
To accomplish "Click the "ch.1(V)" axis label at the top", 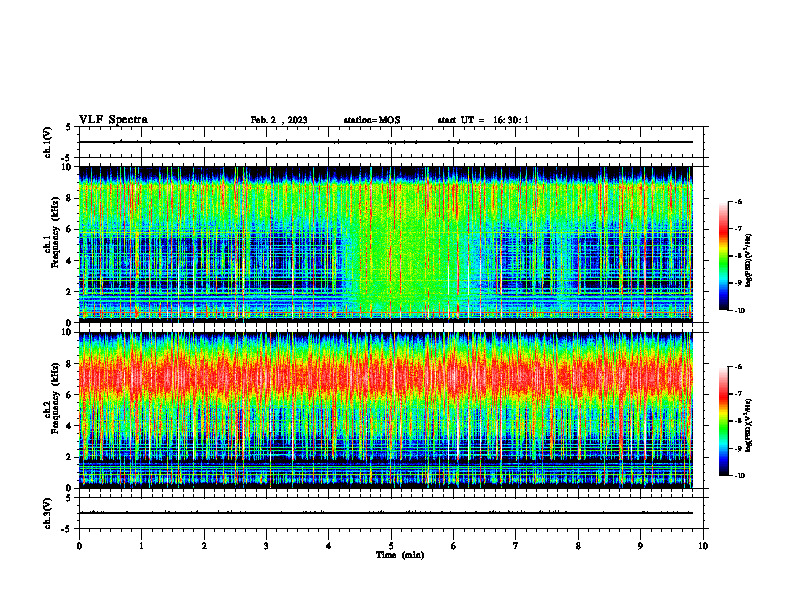I will (47, 142).
